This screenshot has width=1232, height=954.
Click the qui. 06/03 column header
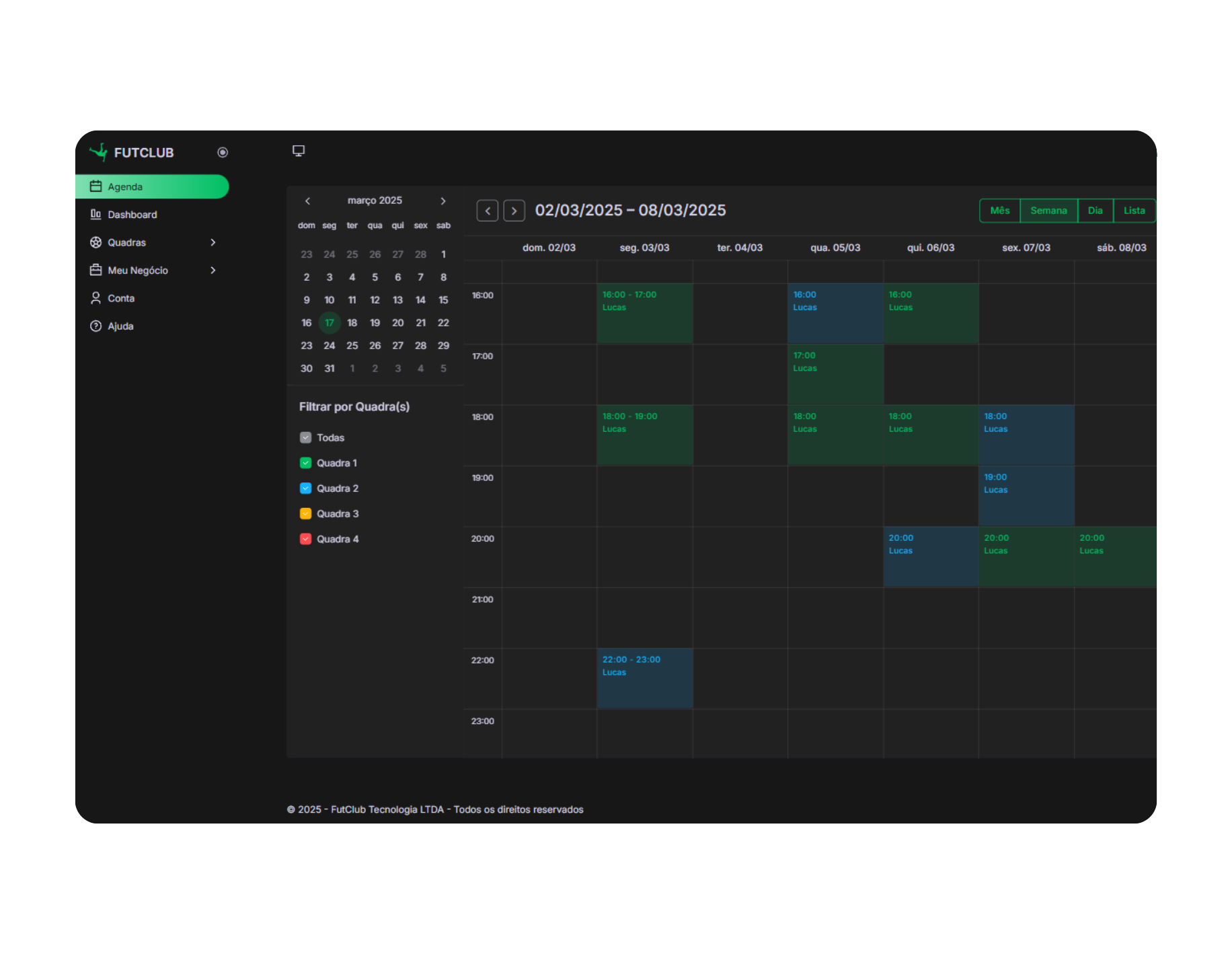(931, 248)
